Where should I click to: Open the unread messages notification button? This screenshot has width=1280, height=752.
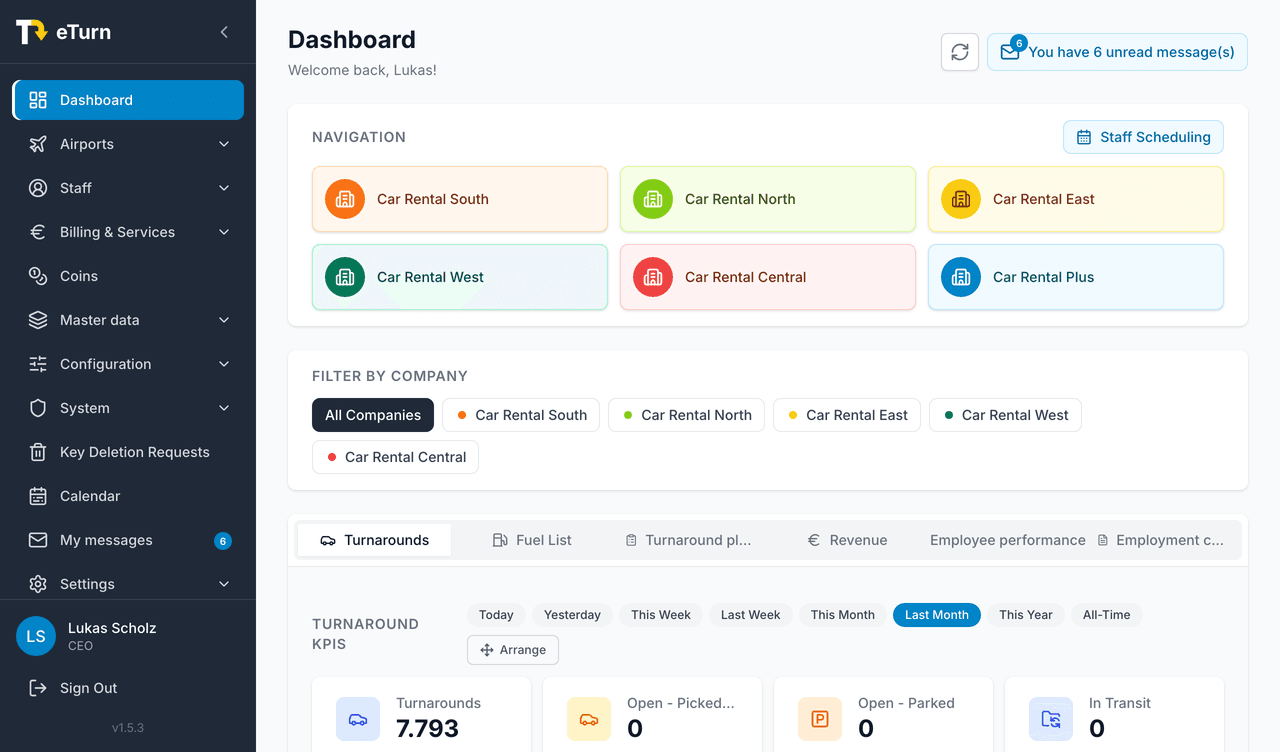click(1117, 52)
